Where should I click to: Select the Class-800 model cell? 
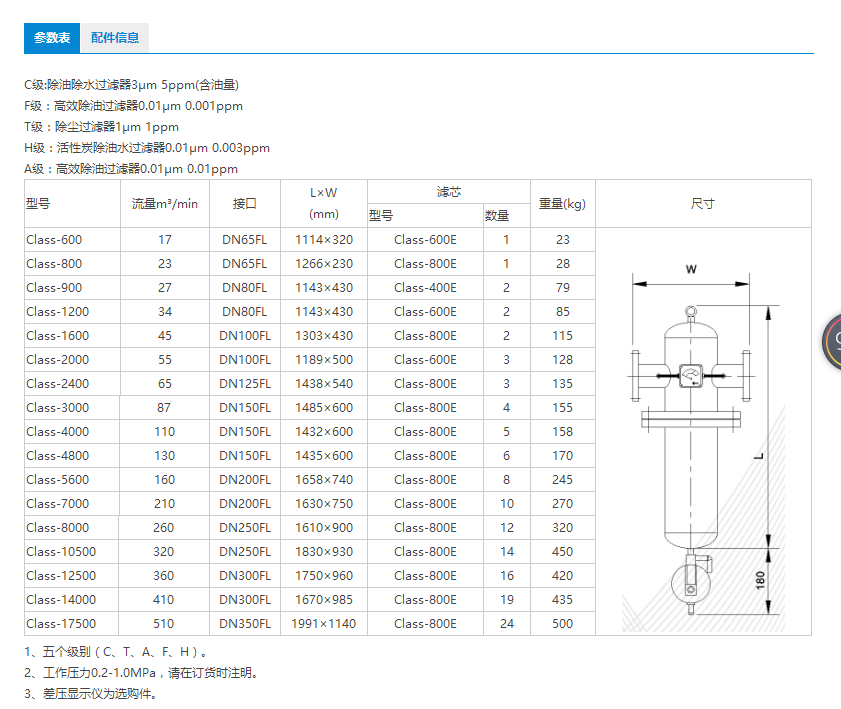(x=72, y=264)
